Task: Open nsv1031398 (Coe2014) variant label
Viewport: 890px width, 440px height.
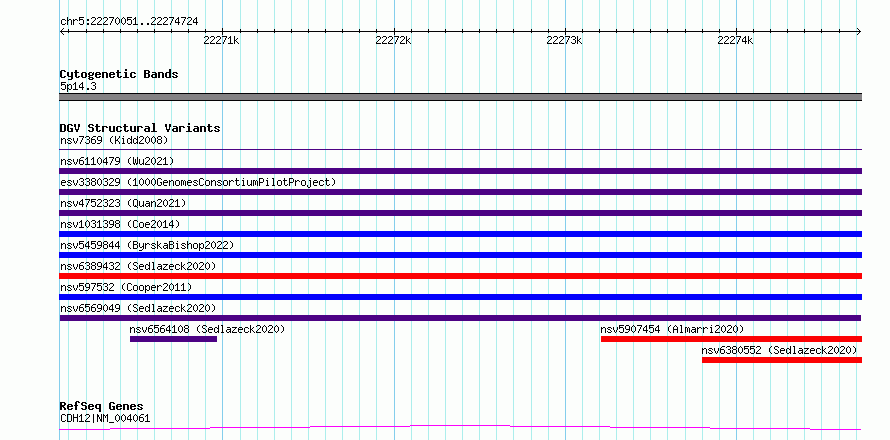Action: click(x=120, y=224)
